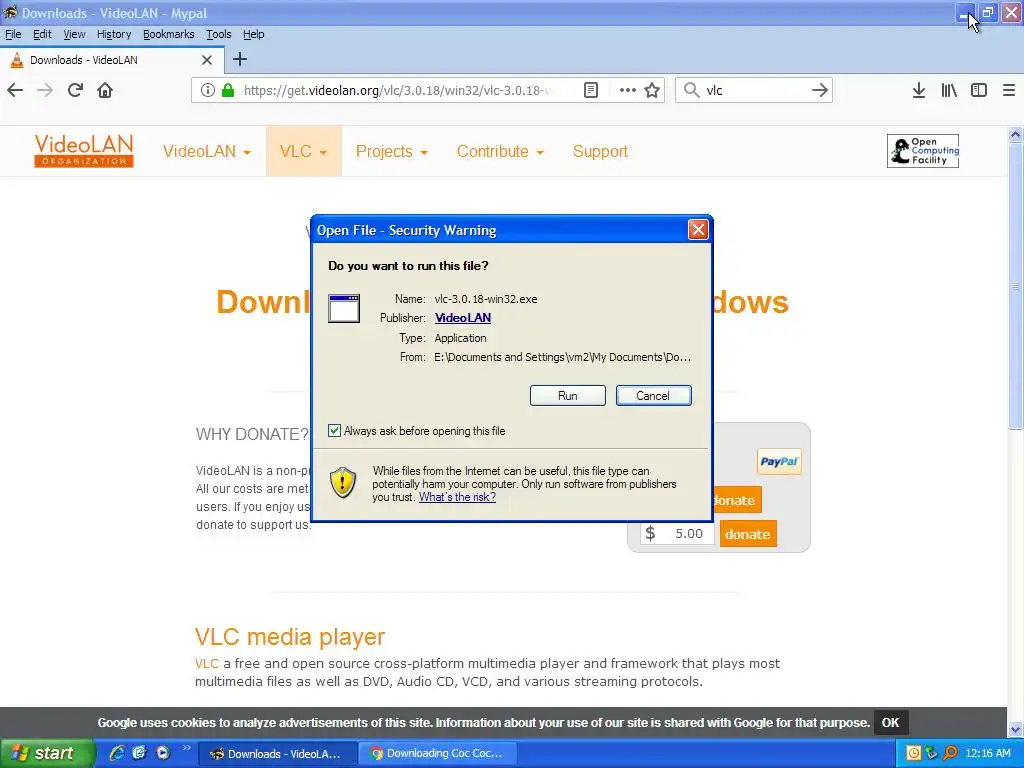Click the page scrollbar down arrow
Image resolution: width=1024 pixels, height=768 pixels.
[1016, 728]
